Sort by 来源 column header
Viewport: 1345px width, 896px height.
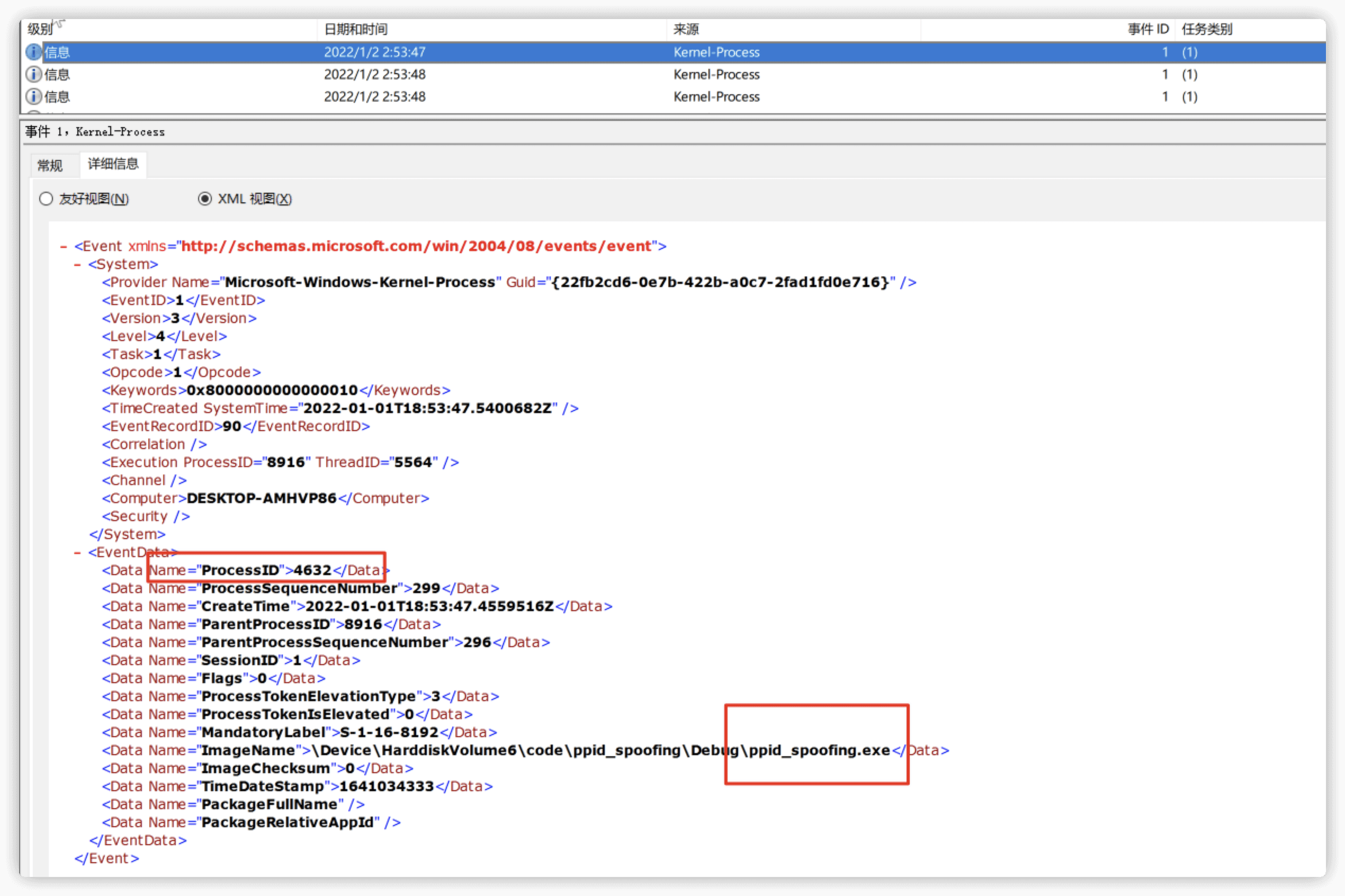point(686,29)
